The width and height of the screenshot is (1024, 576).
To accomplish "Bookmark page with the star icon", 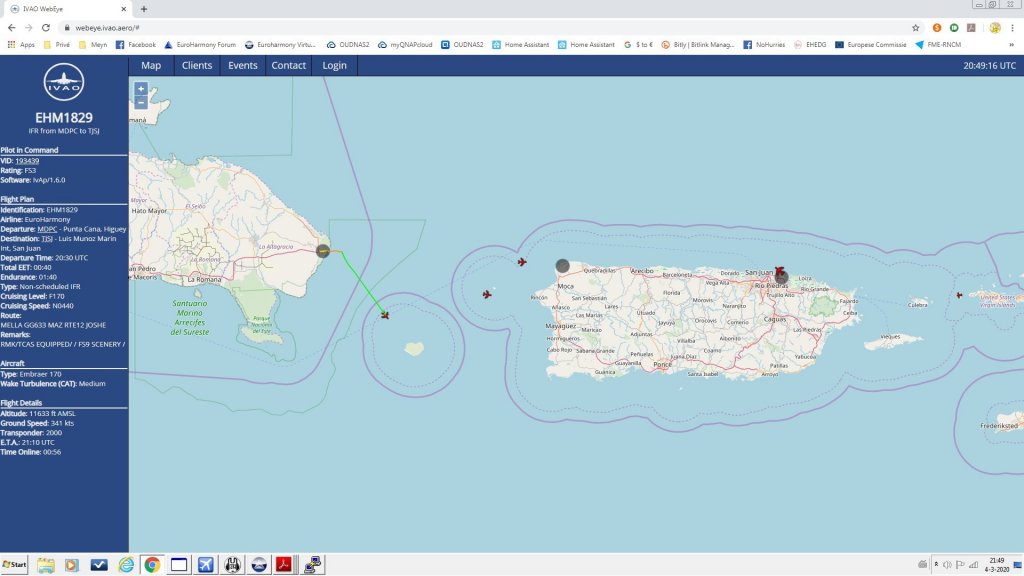I will (915, 28).
